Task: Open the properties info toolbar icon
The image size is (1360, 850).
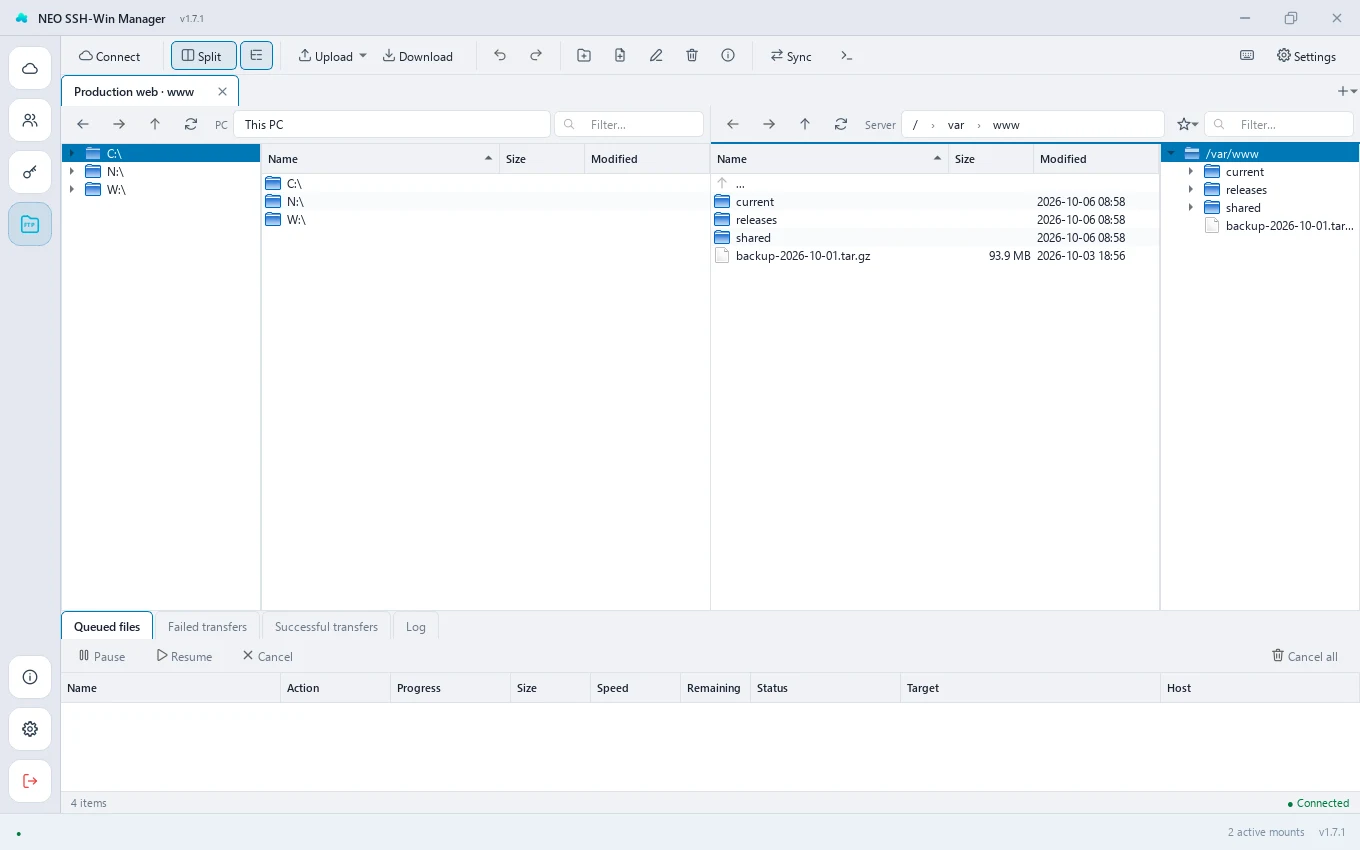Action: (728, 56)
